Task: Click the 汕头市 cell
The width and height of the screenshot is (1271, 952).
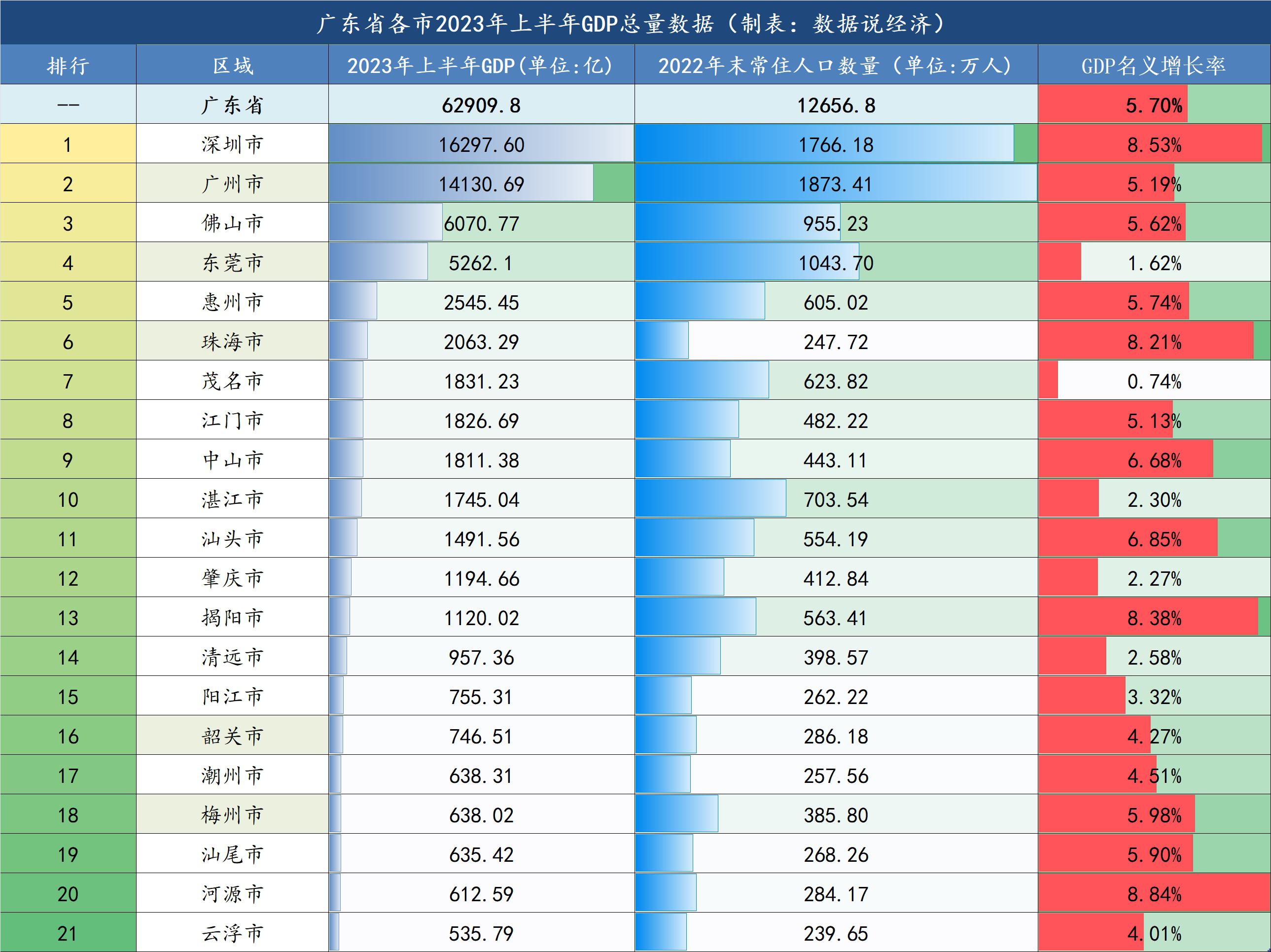Action: pos(232,538)
